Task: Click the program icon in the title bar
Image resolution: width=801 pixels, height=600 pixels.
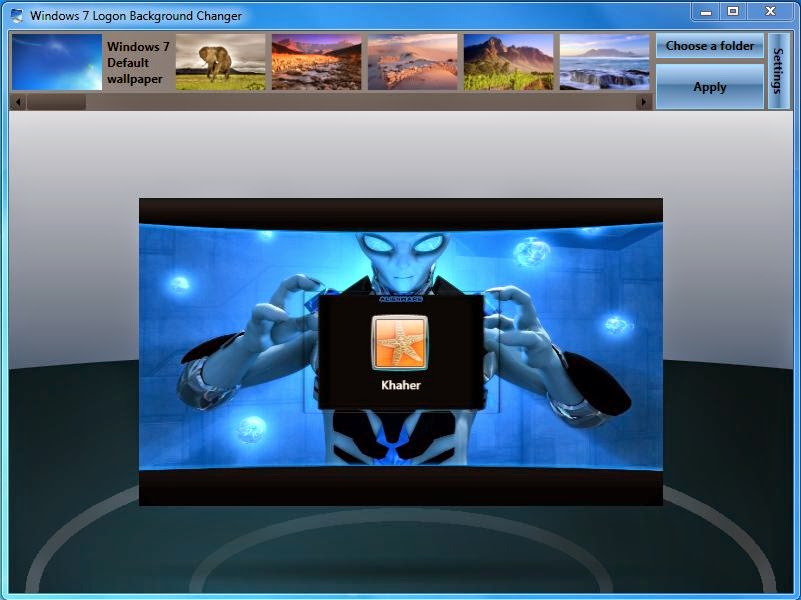Action: point(14,15)
